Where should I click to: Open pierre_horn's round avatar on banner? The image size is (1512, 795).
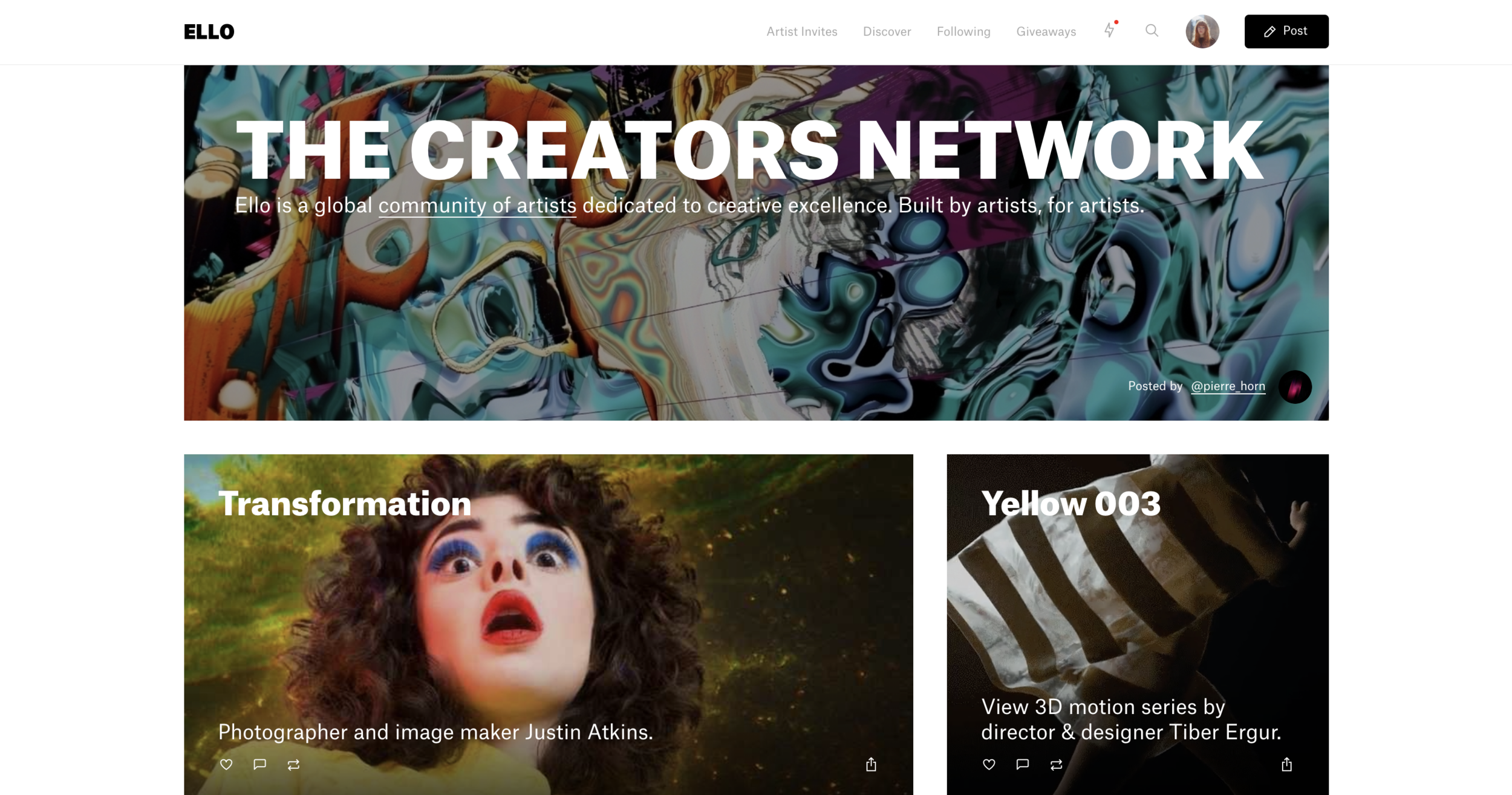click(x=1295, y=387)
